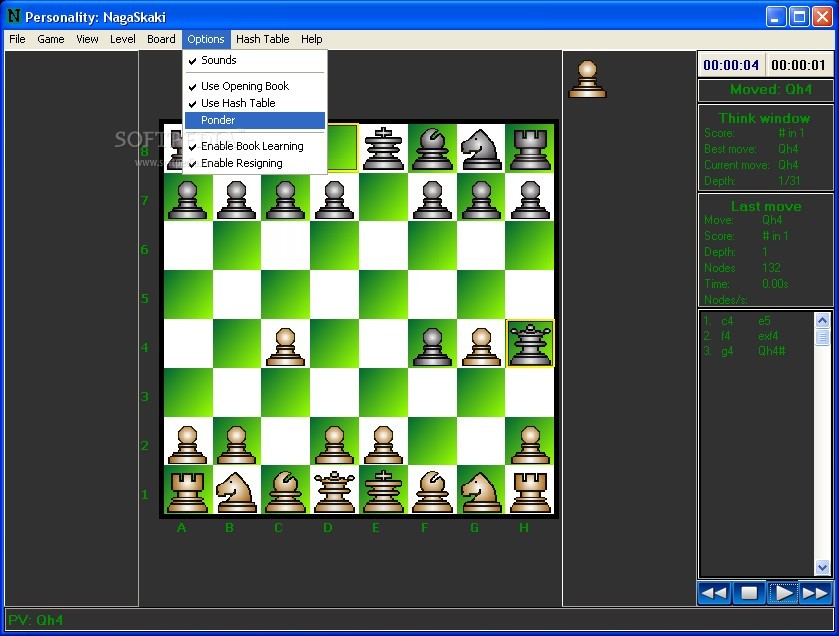
Task: Open the Hash Table menu
Action: [263, 39]
